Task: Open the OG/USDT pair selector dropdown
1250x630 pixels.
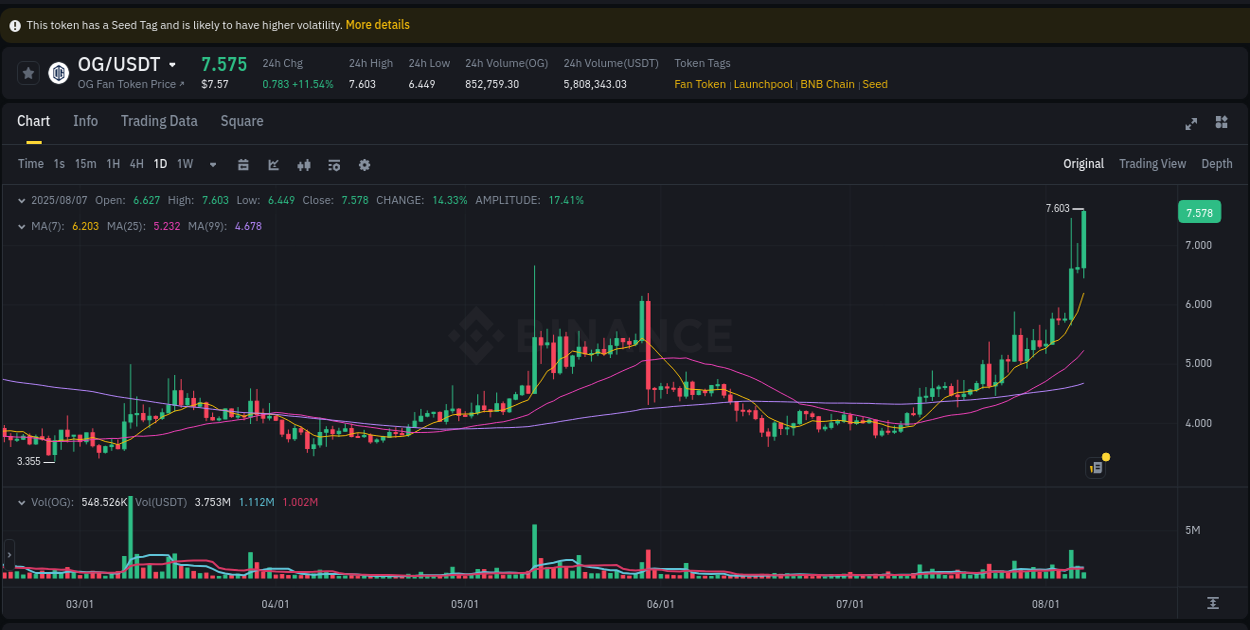Action: tap(170, 63)
